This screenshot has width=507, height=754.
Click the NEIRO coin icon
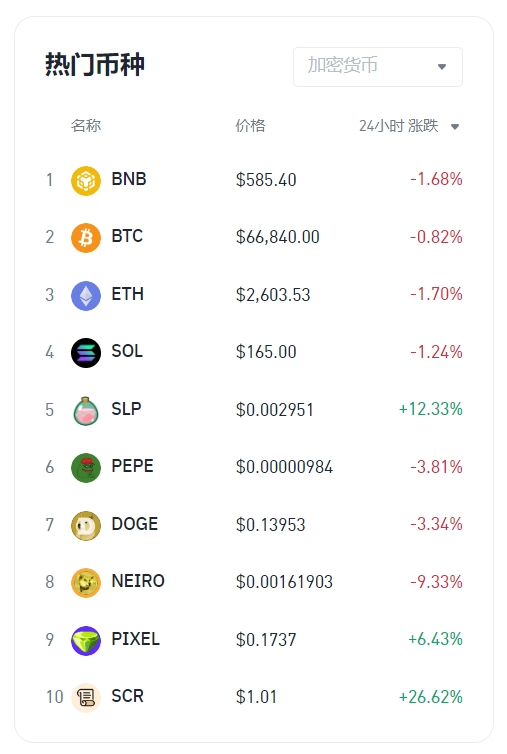click(86, 582)
